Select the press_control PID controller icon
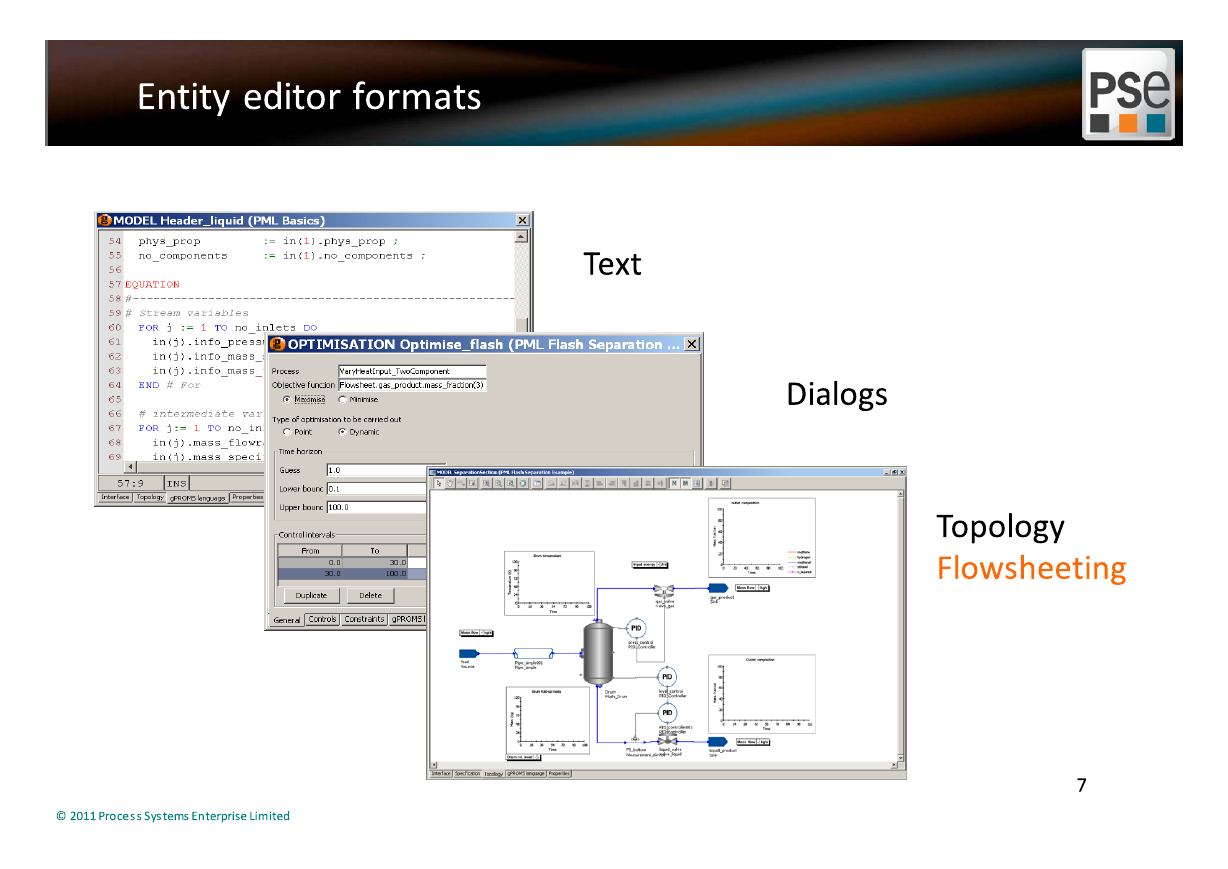1228x869 pixels. (636, 628)
